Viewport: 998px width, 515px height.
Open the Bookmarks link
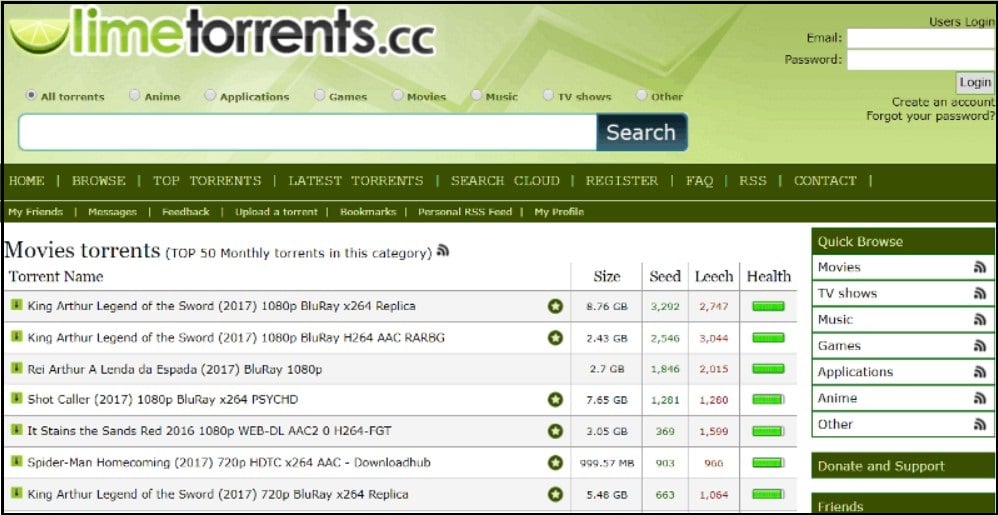(368, 212)
